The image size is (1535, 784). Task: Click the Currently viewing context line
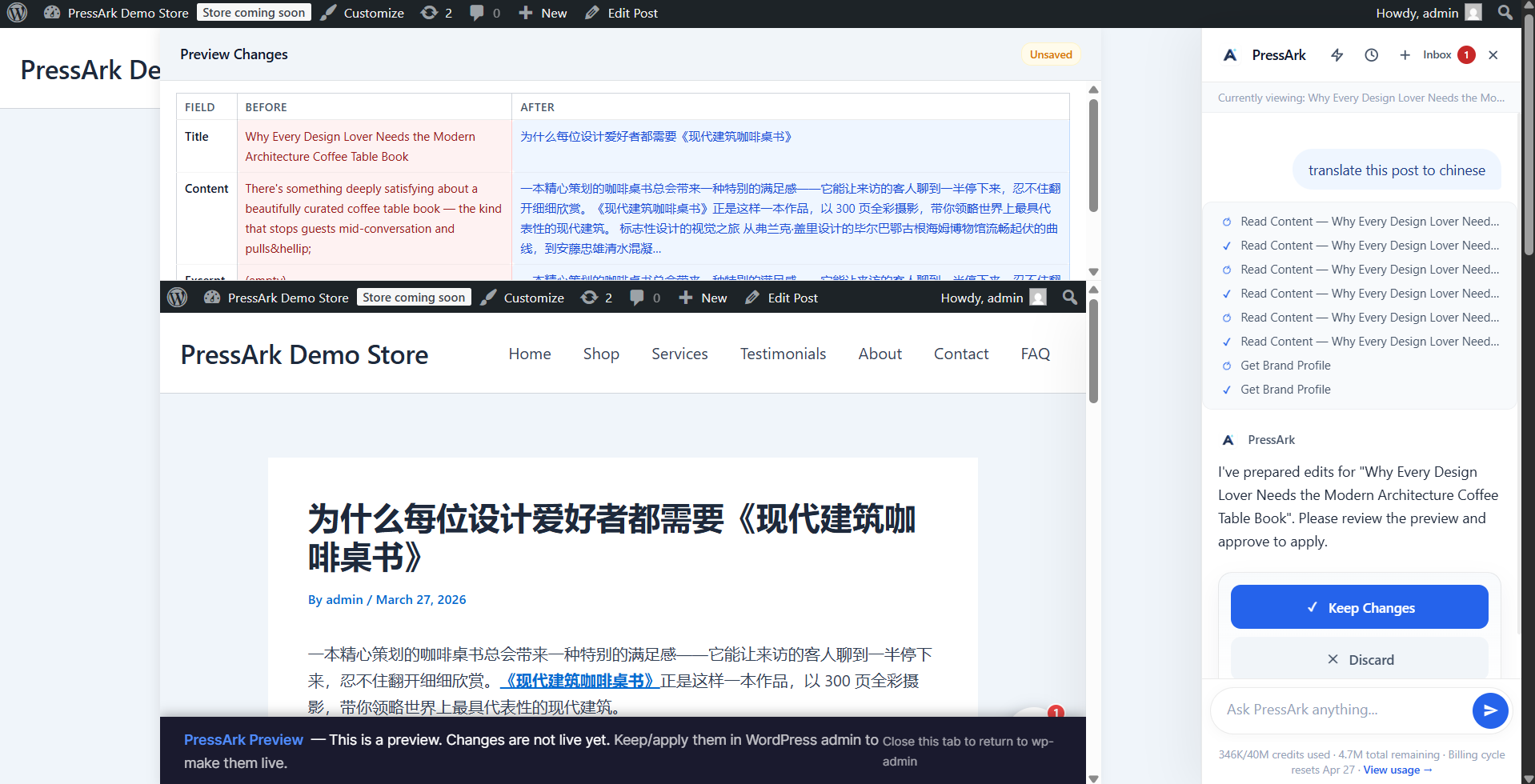point(1361,98)
